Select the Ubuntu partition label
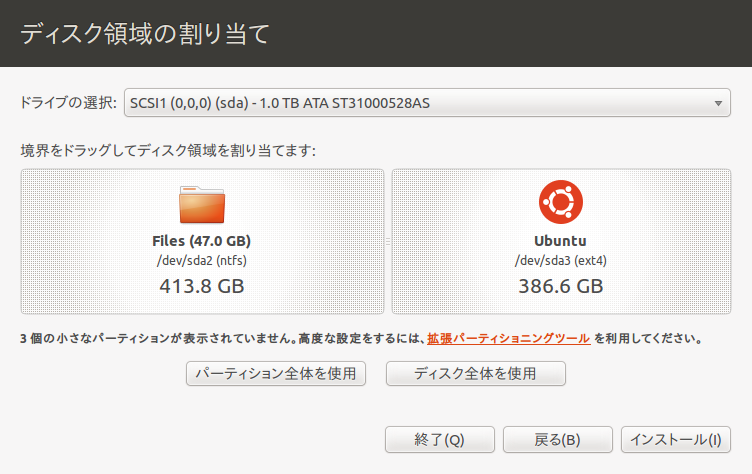 (x=560, y=241)
